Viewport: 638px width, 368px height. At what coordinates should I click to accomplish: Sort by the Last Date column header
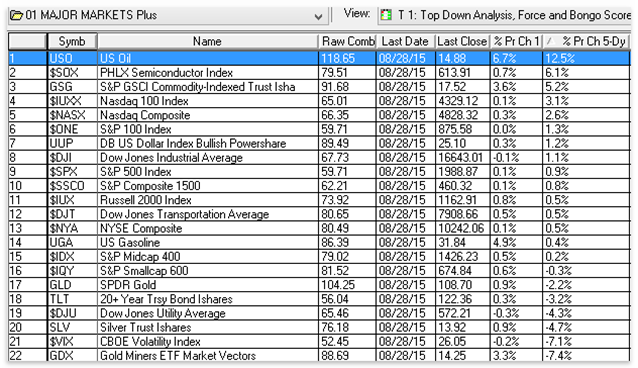click(x=406, y=41)
